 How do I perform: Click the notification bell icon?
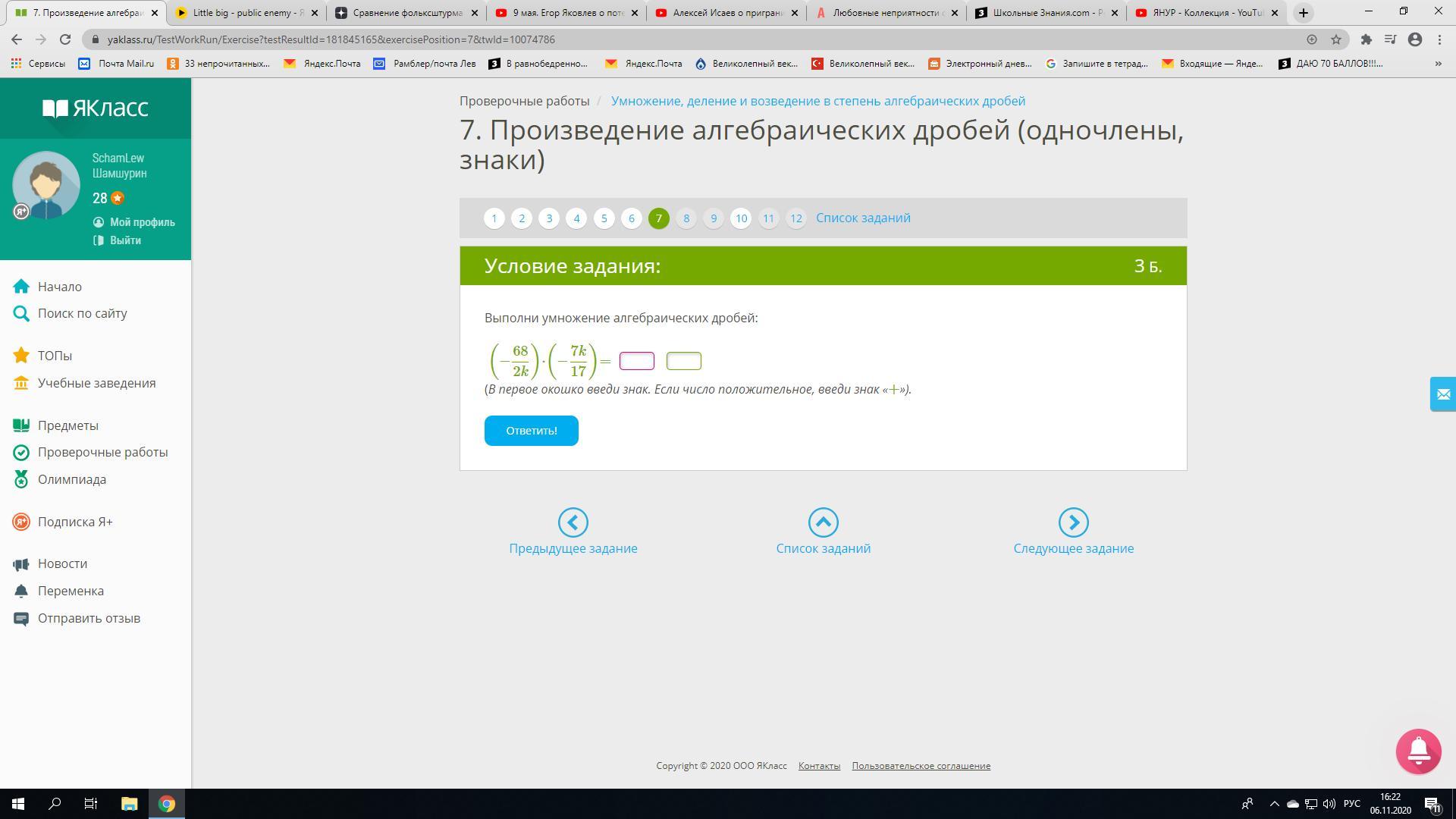(1418, 751)
